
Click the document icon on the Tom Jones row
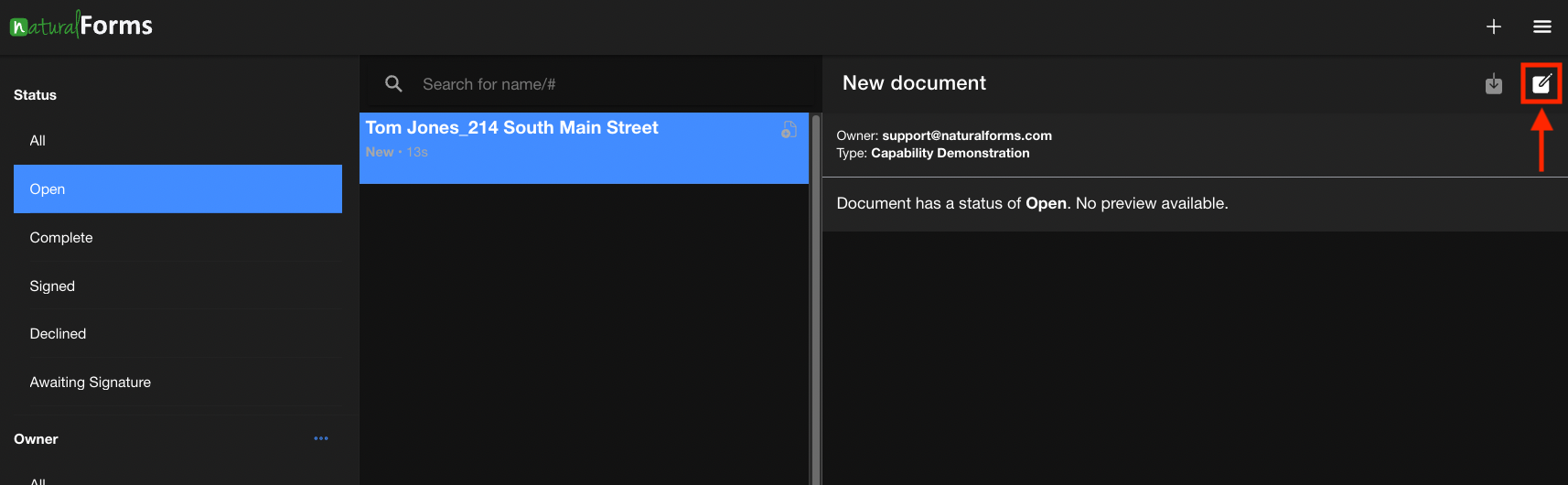789,130
